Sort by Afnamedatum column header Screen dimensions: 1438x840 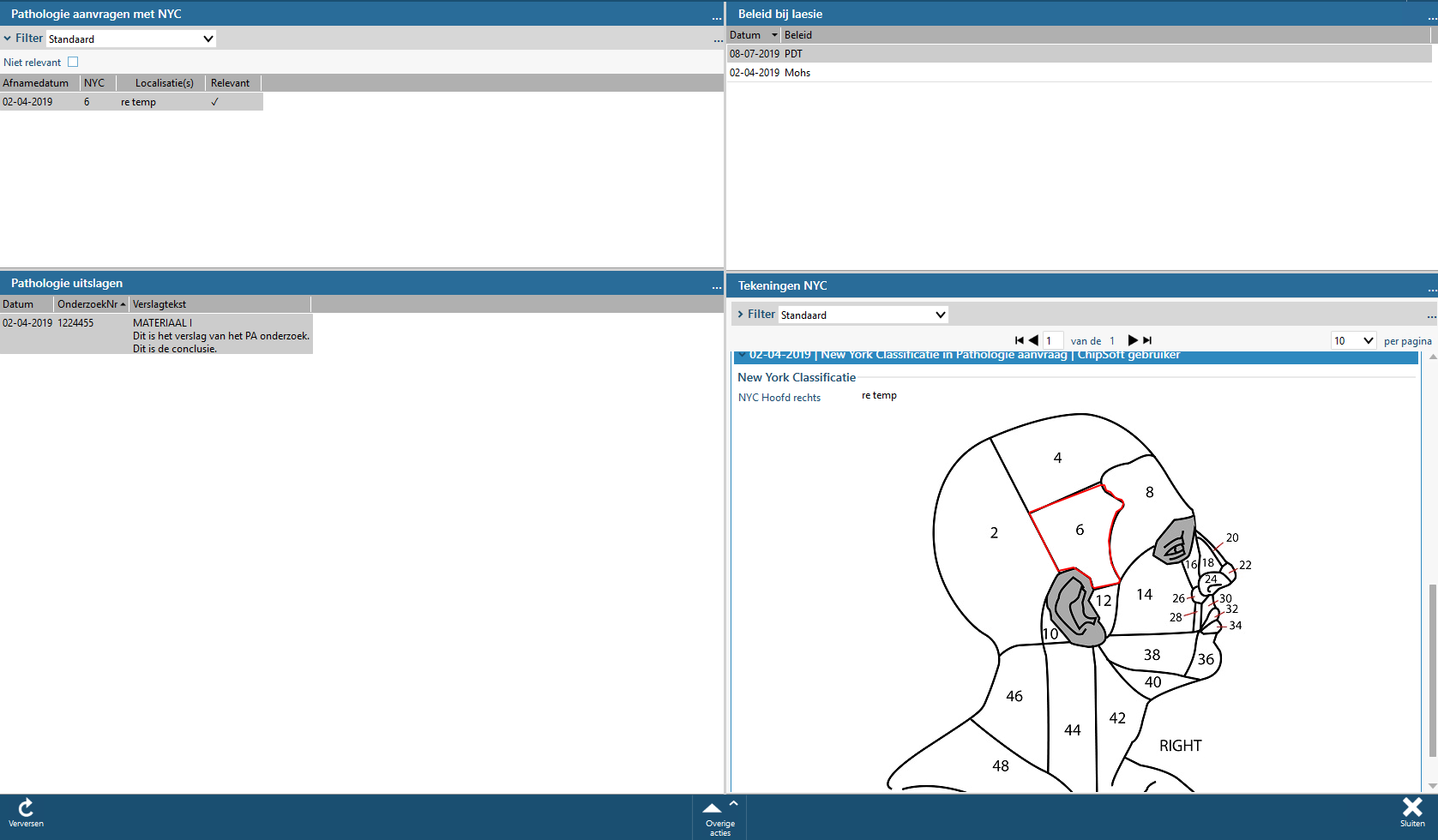coord(36,83)
